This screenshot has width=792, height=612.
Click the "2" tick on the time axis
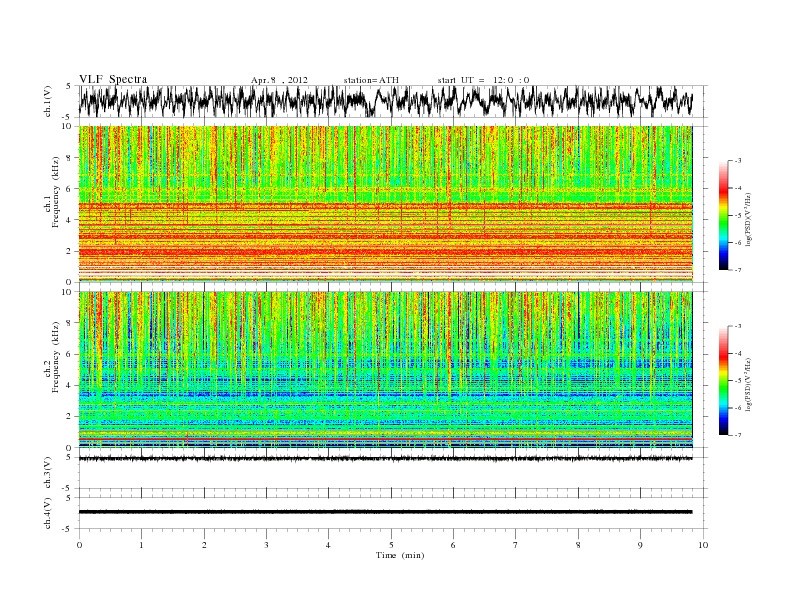coord(204,545)
